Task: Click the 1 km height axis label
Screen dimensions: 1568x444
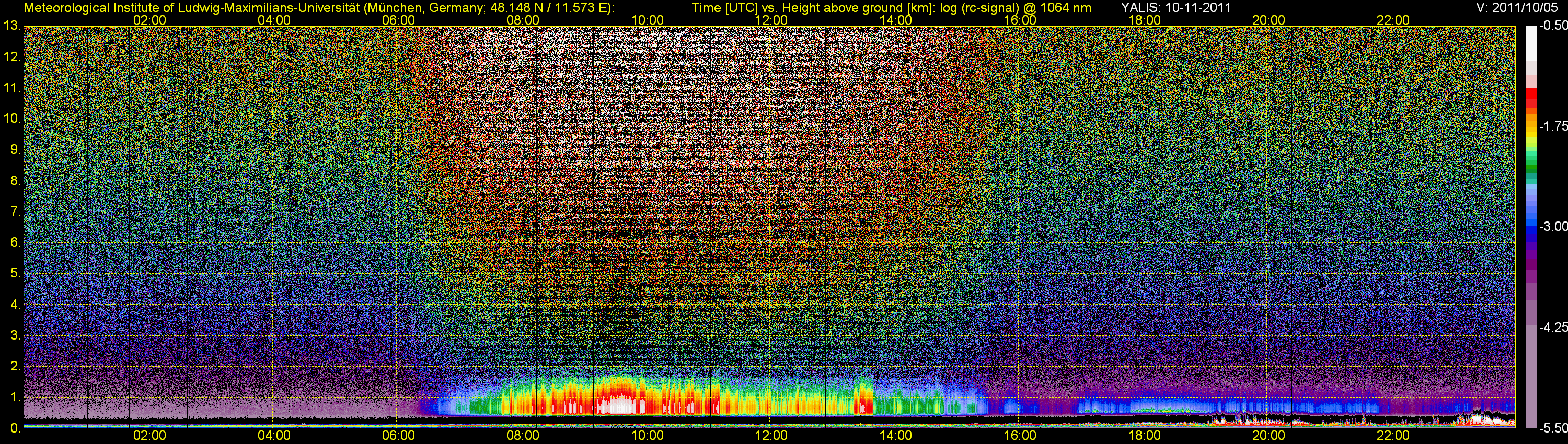Action: tap(15, 397)
